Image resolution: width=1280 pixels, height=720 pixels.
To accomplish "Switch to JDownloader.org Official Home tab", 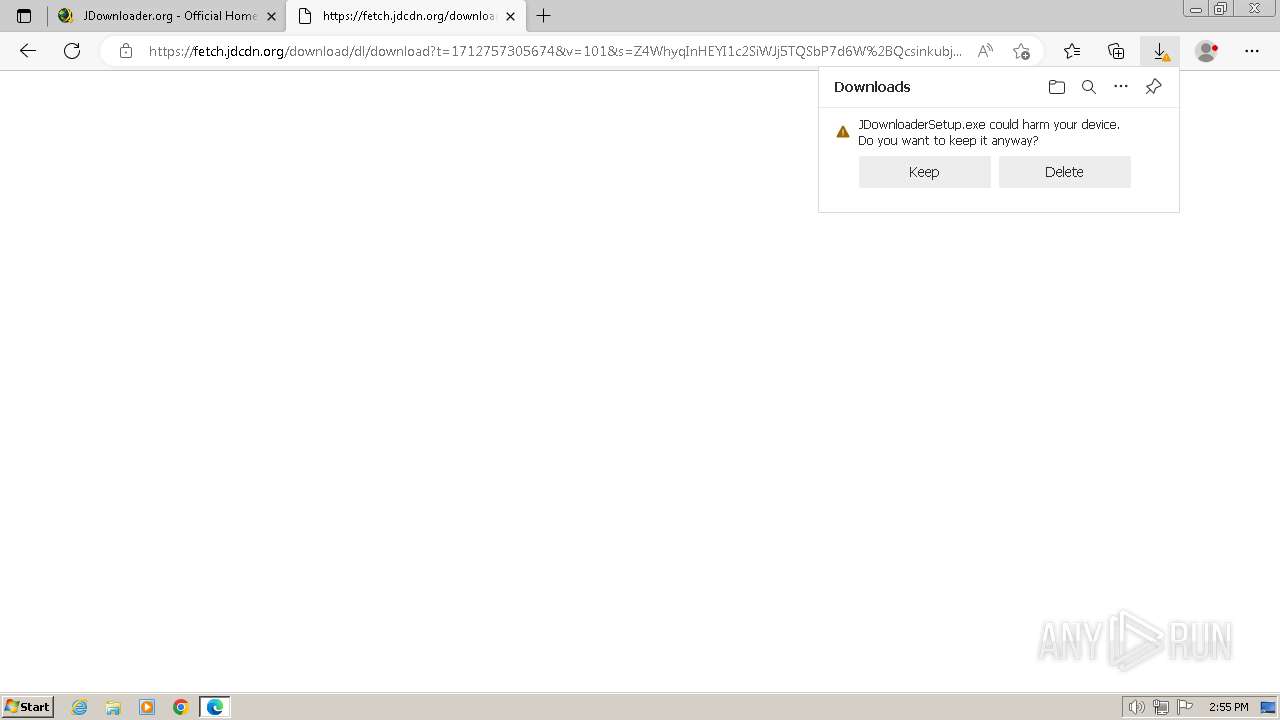I will [x=167, y=16].
